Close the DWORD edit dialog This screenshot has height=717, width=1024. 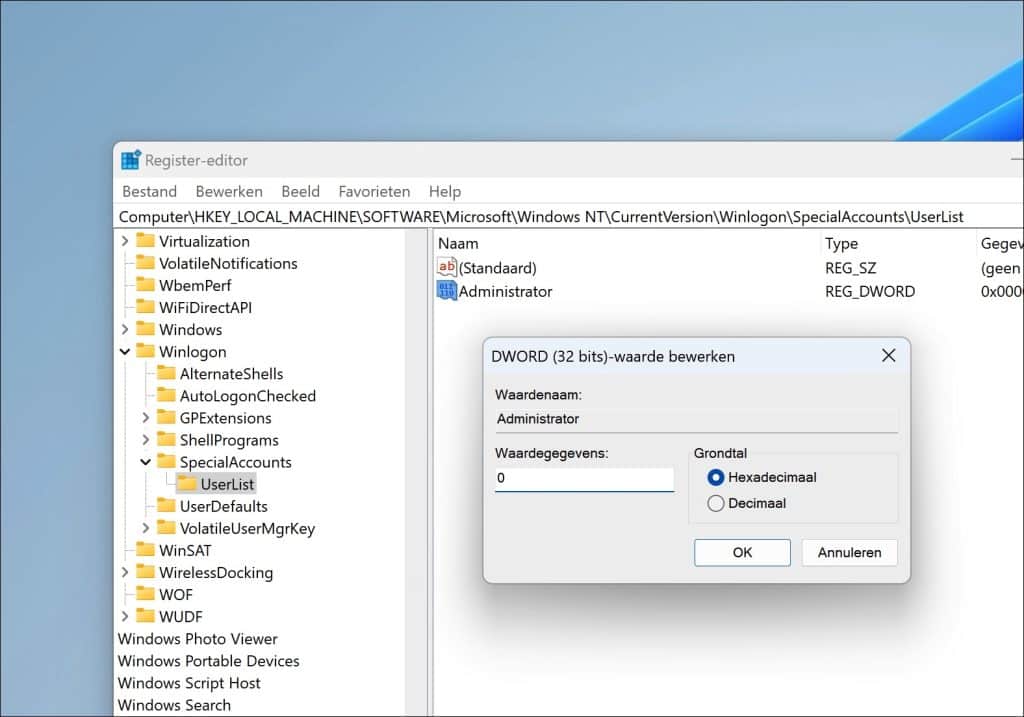click(888, 355)
